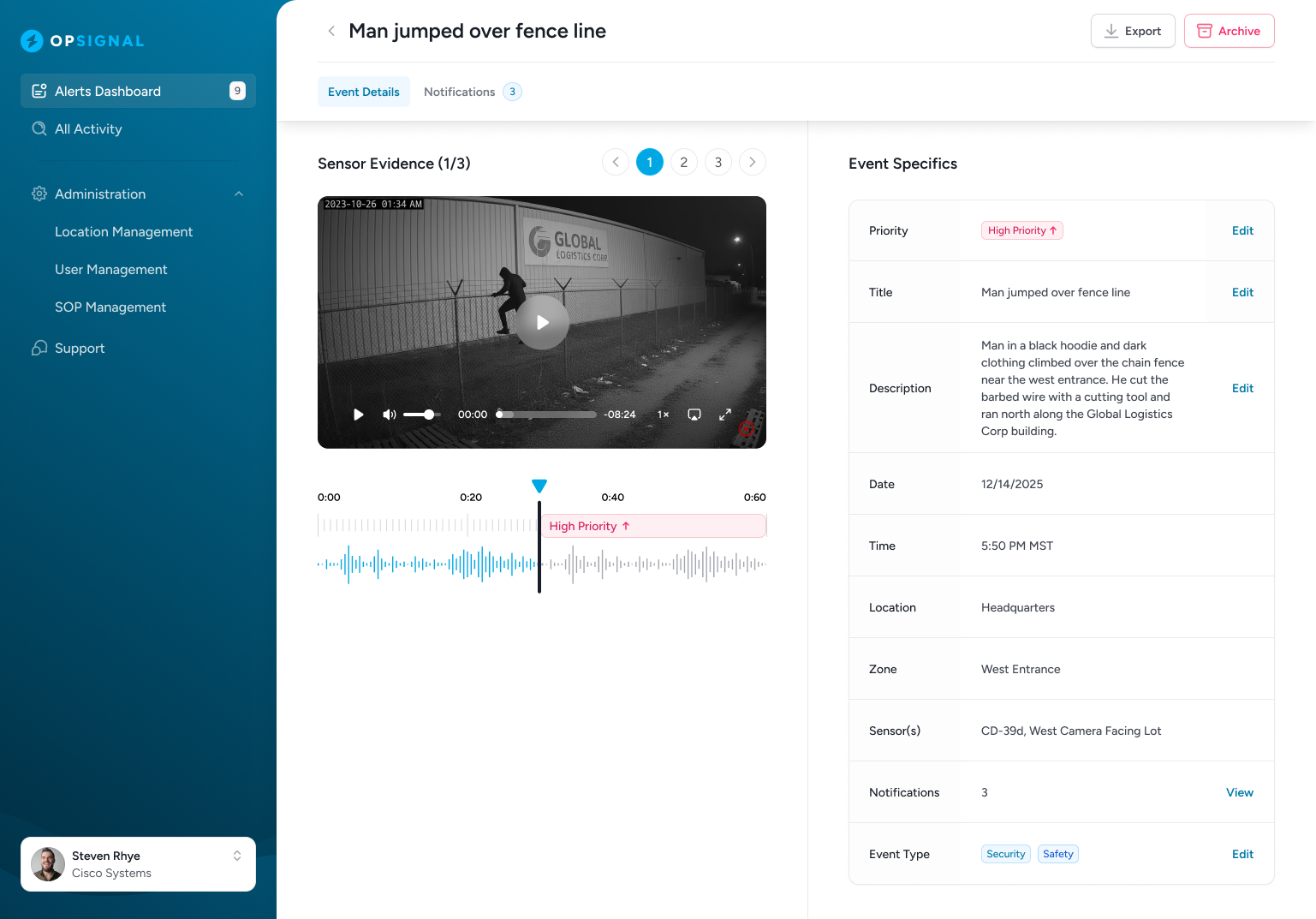The height and width of the screenshot is (919, 1316).
Task: Click the OpSignal lightning logo
Action: [32, 41]
